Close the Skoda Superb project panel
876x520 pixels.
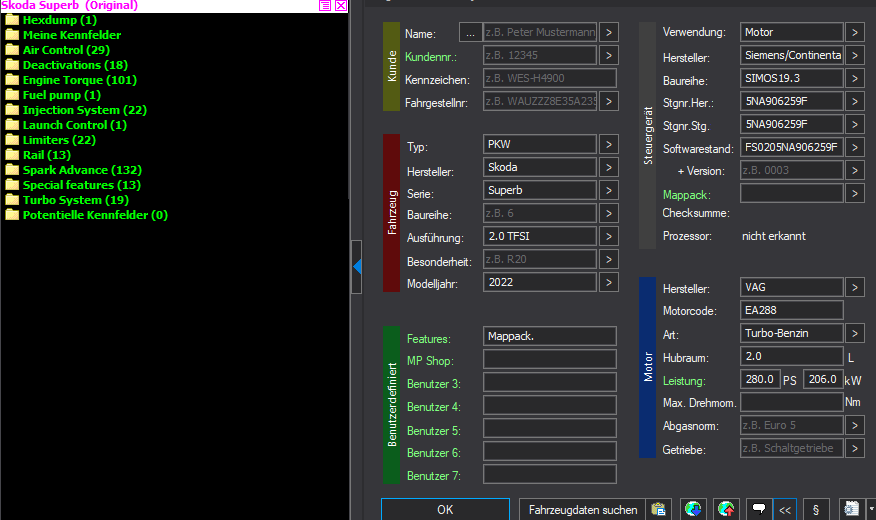pos(341,6)
